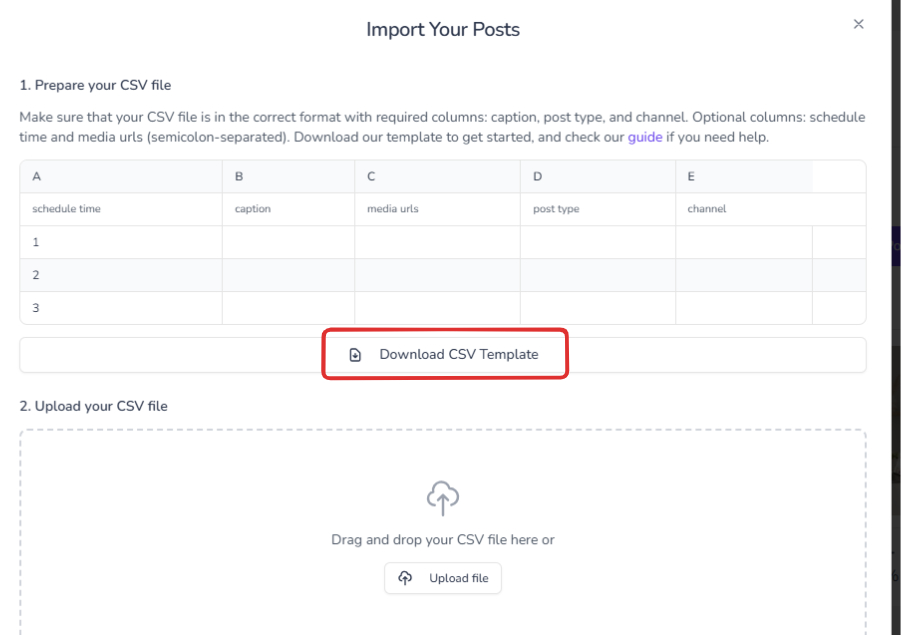
Task: Click the channel column cell
Action: tap(707, 209)
